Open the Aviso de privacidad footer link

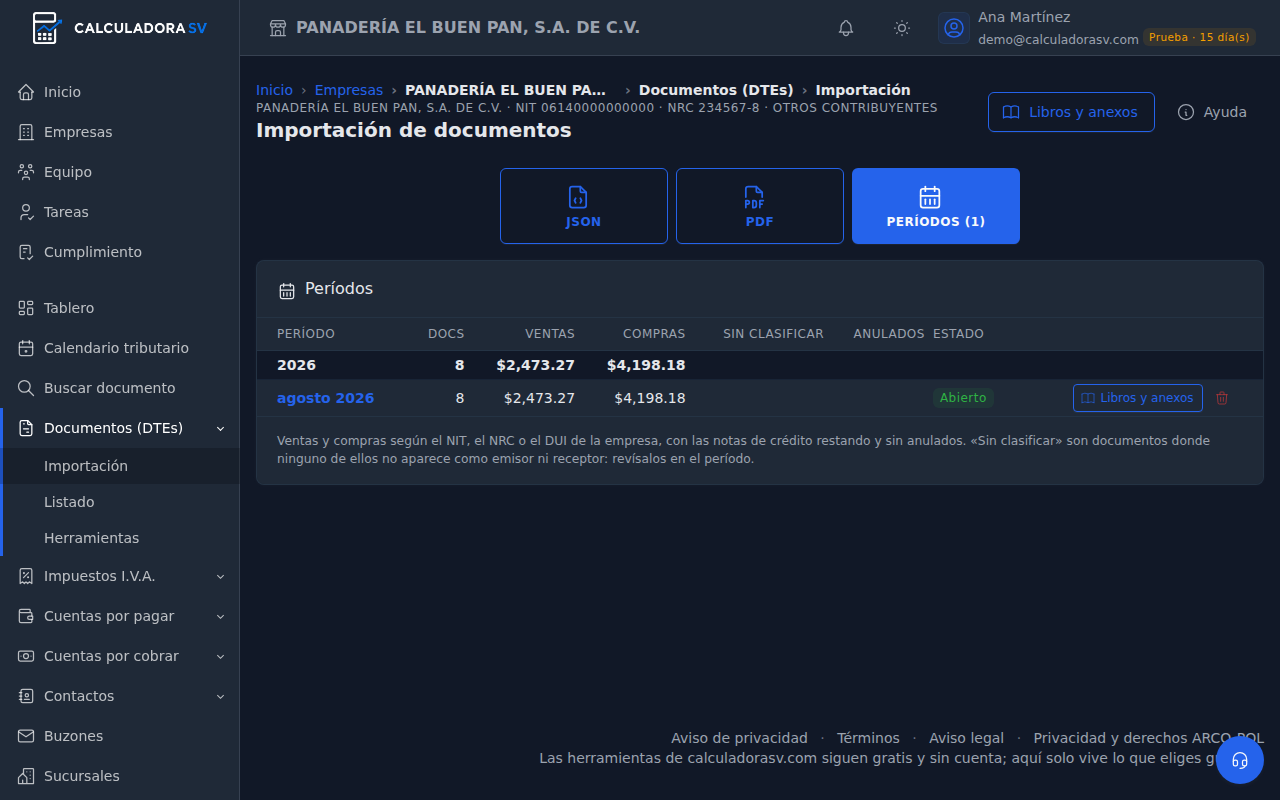[x=739, y=738]
